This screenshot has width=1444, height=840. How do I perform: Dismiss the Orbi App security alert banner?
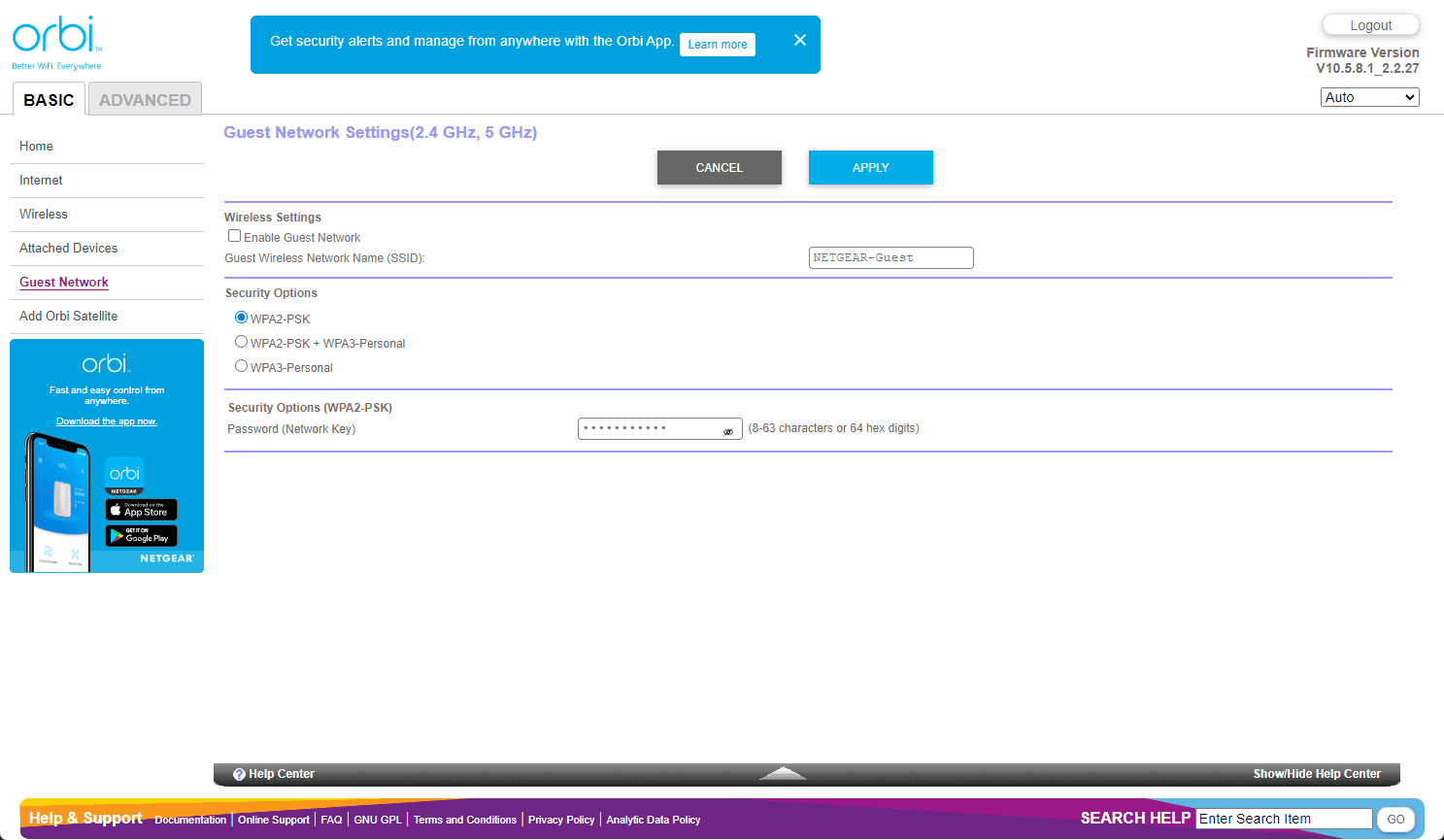click(x=799, y=40)
